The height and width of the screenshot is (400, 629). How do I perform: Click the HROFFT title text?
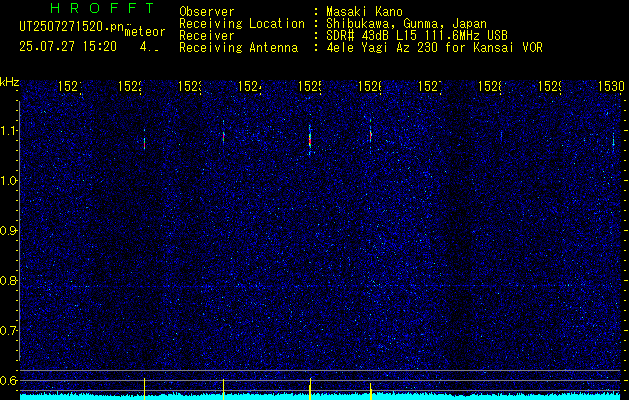[102, 8]
